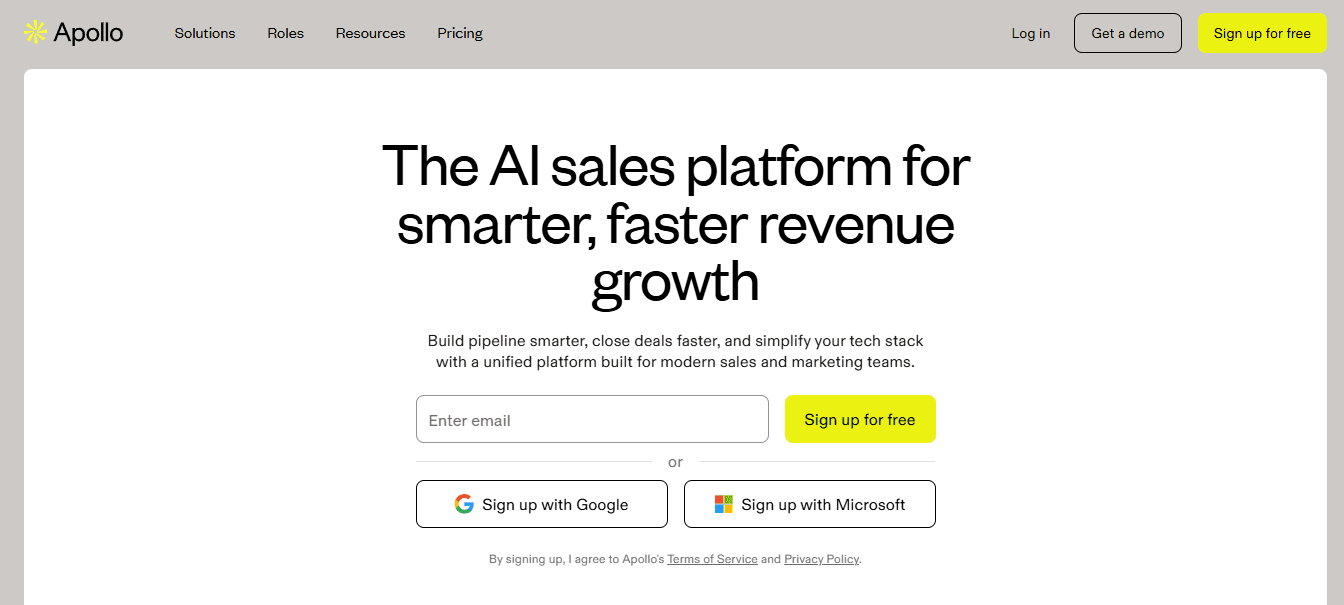Open the Log in page
Viewport: 1344px width, 605px height.
click(x=1030, y=33)
